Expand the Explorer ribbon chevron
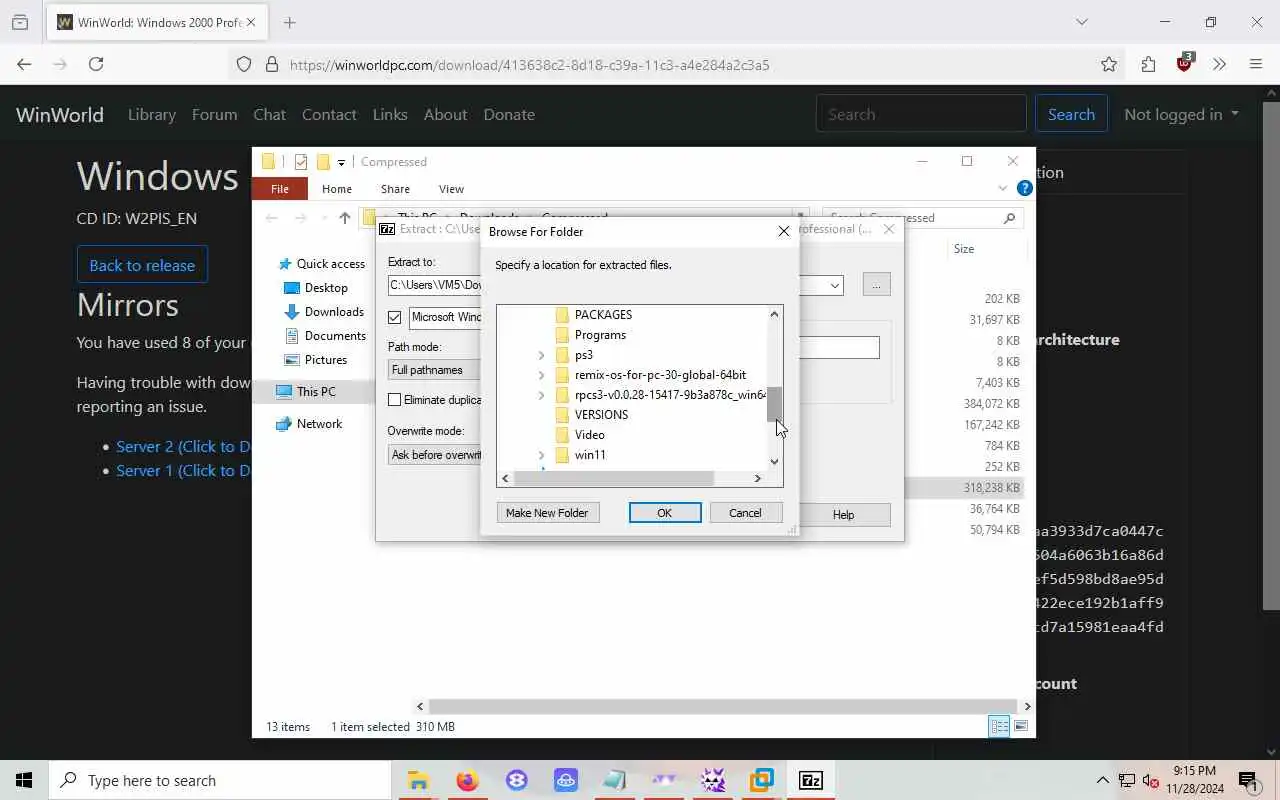 (x=1002, y=188)
